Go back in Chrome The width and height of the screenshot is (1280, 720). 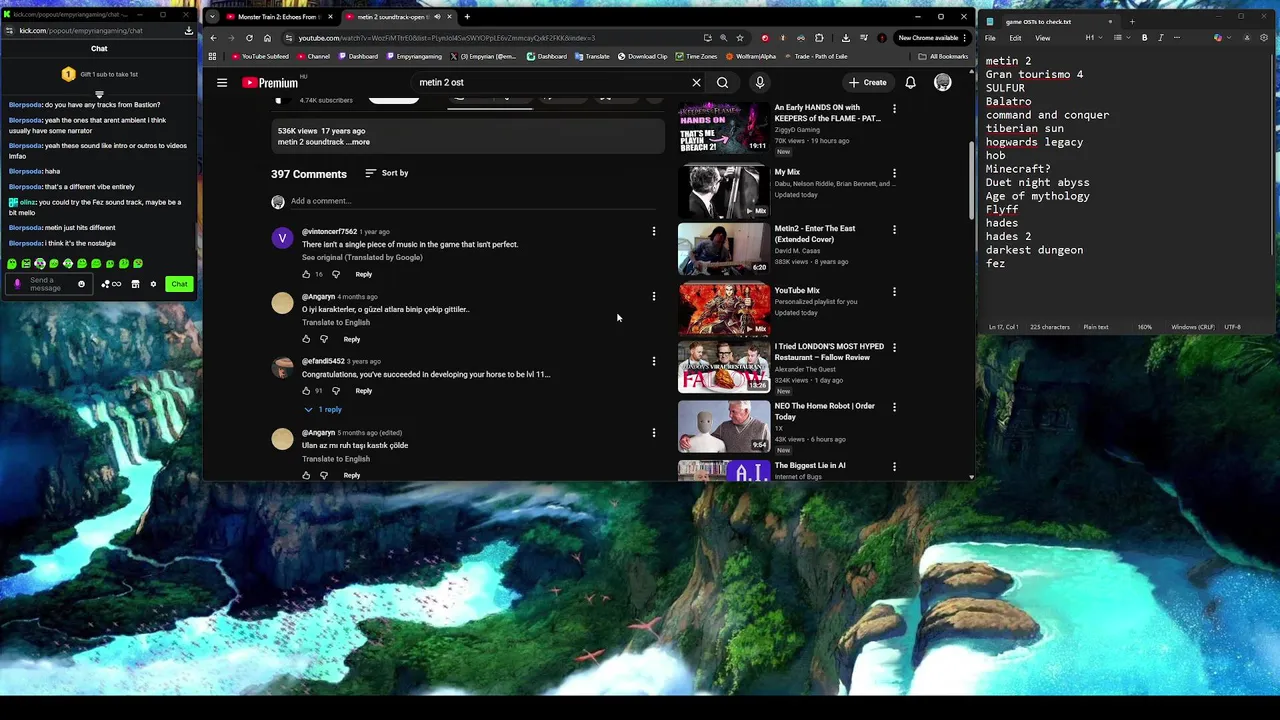point(213,38)
